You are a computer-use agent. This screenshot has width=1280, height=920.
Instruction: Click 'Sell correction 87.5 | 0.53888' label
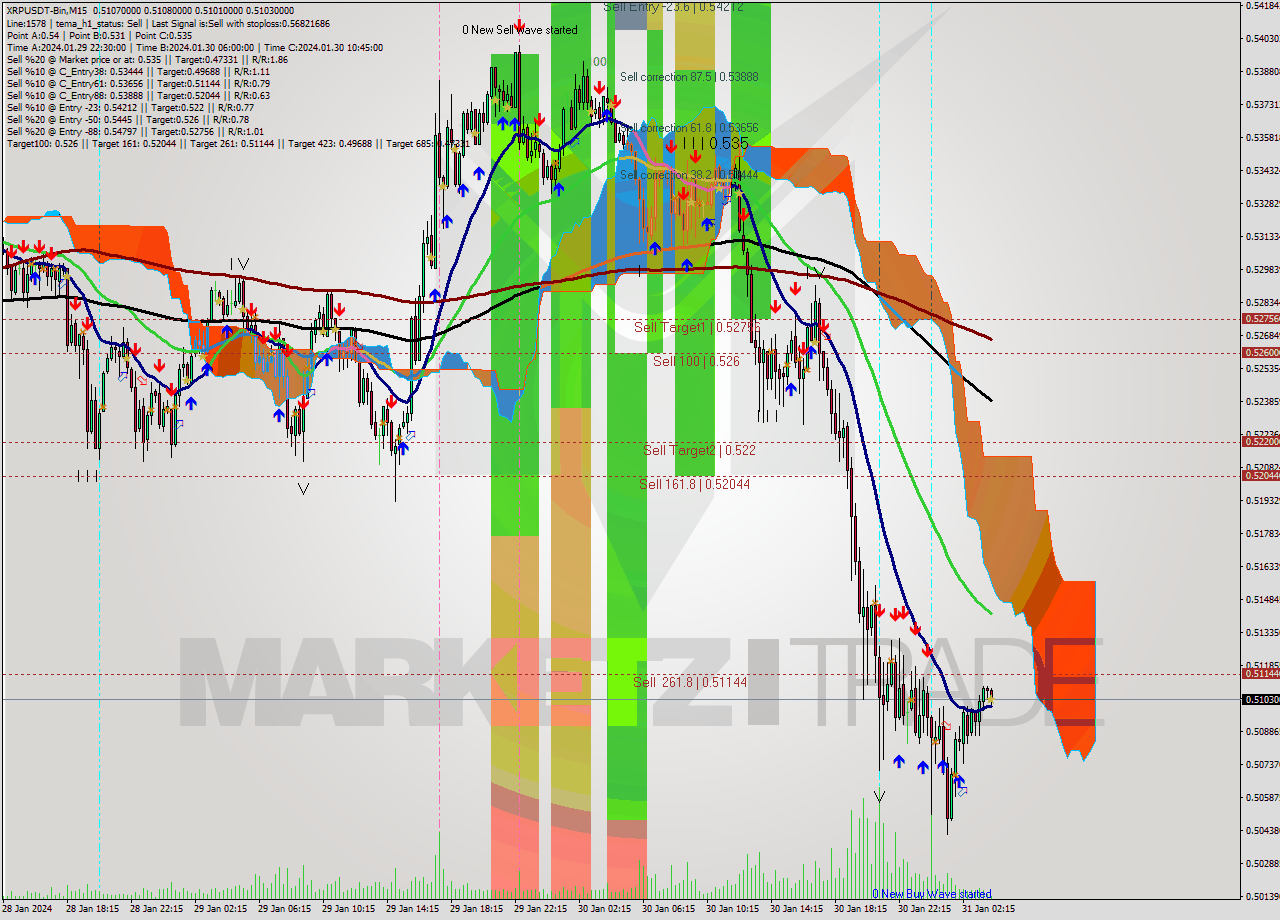[x=689, y=77]
